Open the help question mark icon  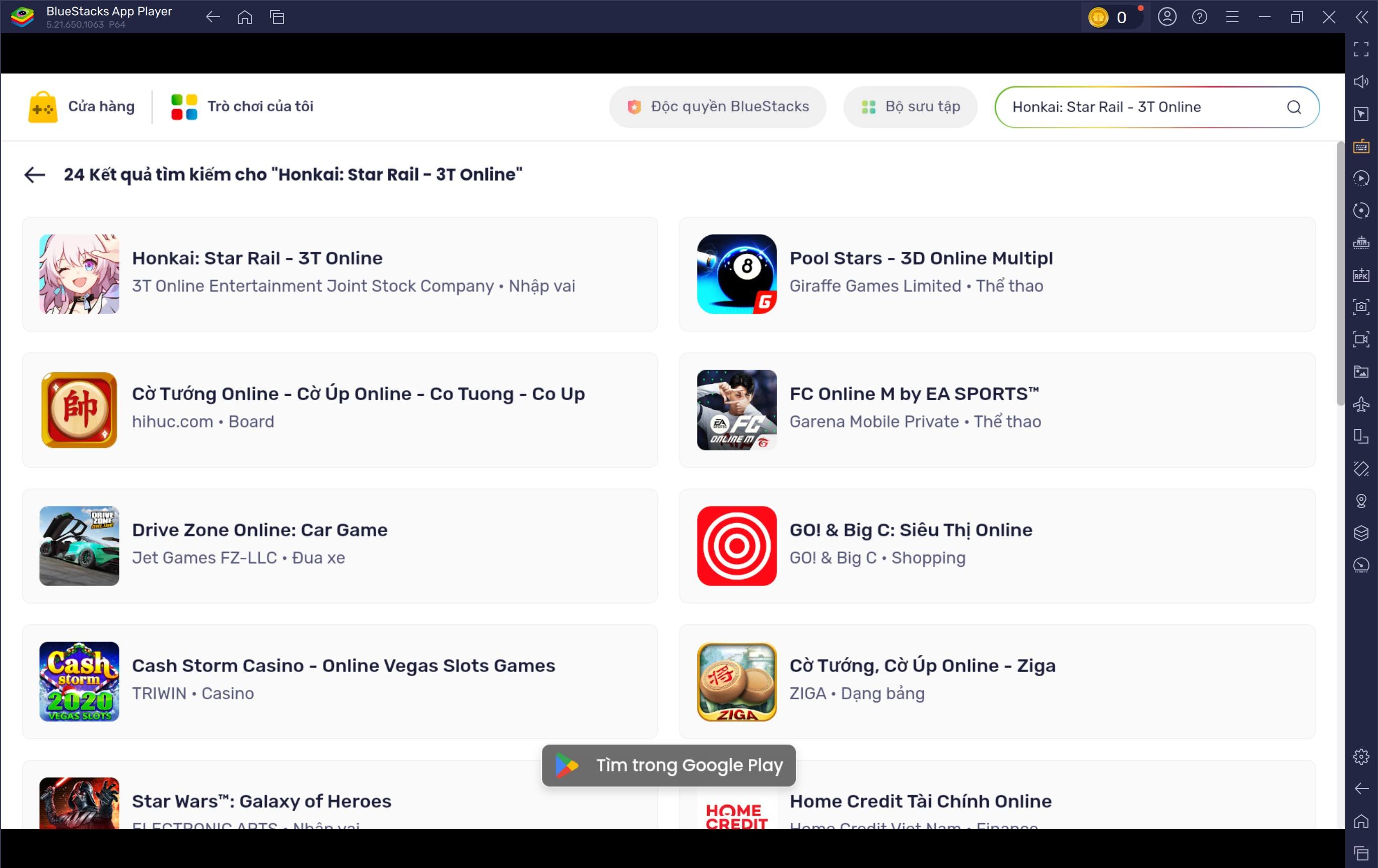click(x=1200, y=17)
